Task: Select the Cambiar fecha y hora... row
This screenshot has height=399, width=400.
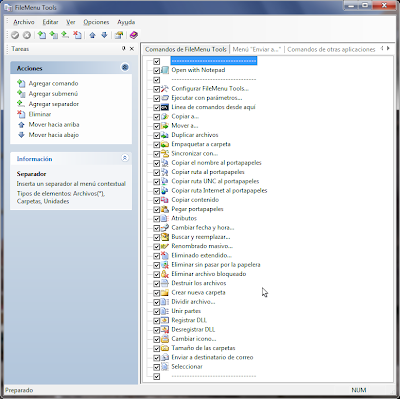Action: pyautogui.click(x=203, y=228)
